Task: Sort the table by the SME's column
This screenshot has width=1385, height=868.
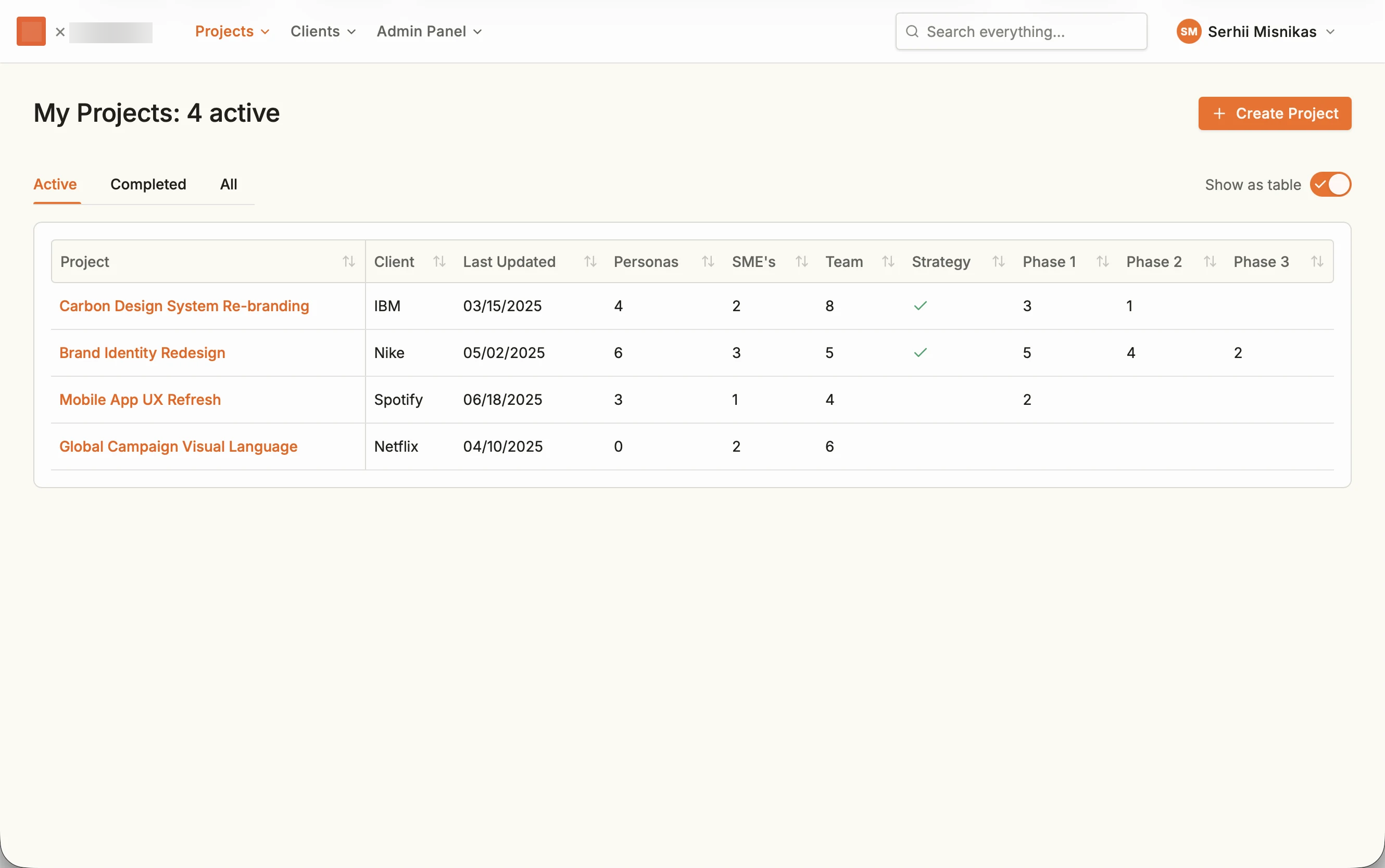Action: coord(802,262)
